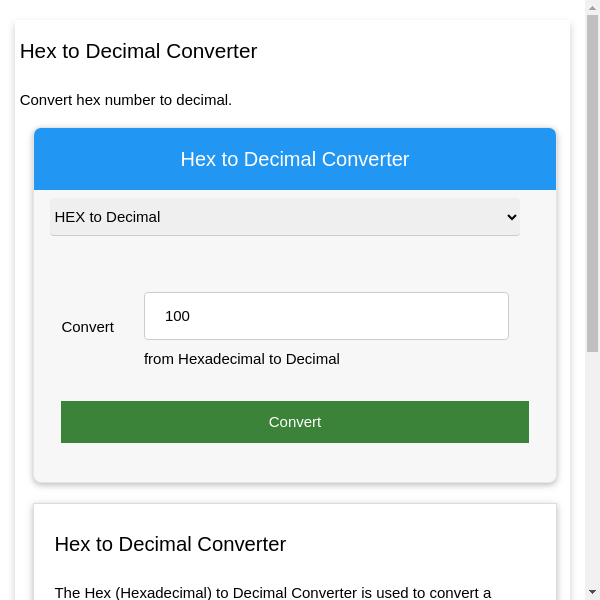Click the word Convert on the green button
Viewport: 600px width, 600px height.
[x=295, y=422]
